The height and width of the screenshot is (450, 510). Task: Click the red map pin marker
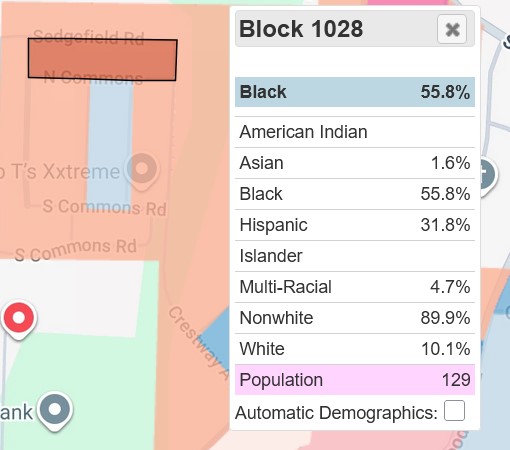coord(19,320)
